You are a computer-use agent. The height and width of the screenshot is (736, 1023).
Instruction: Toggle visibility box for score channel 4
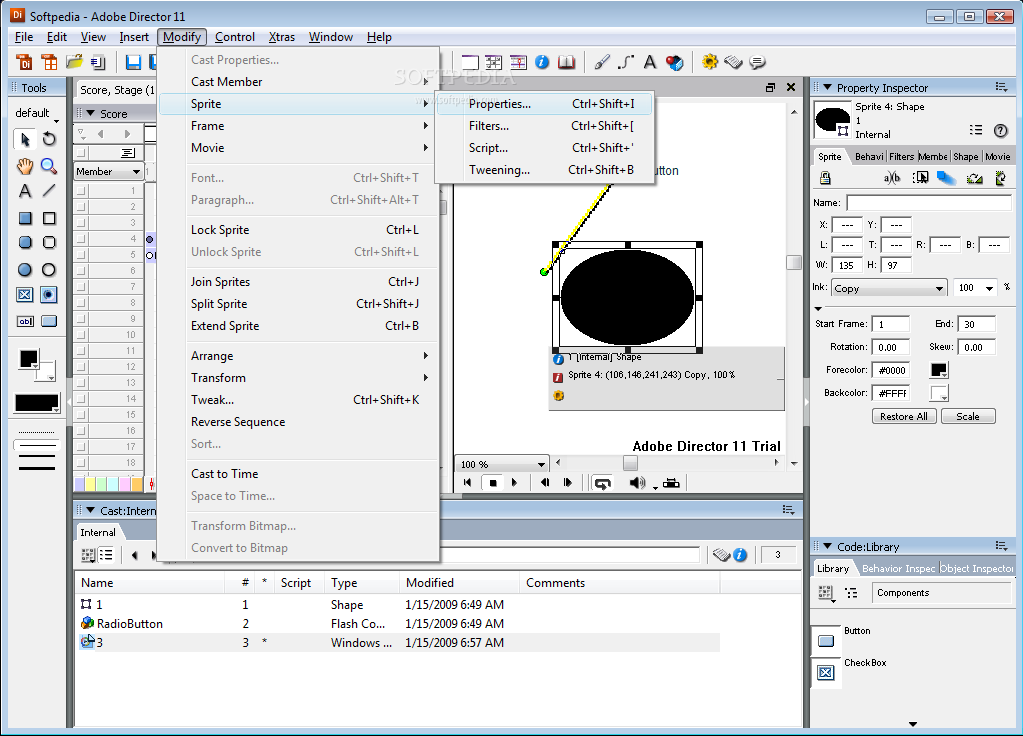tap(81, 239)
